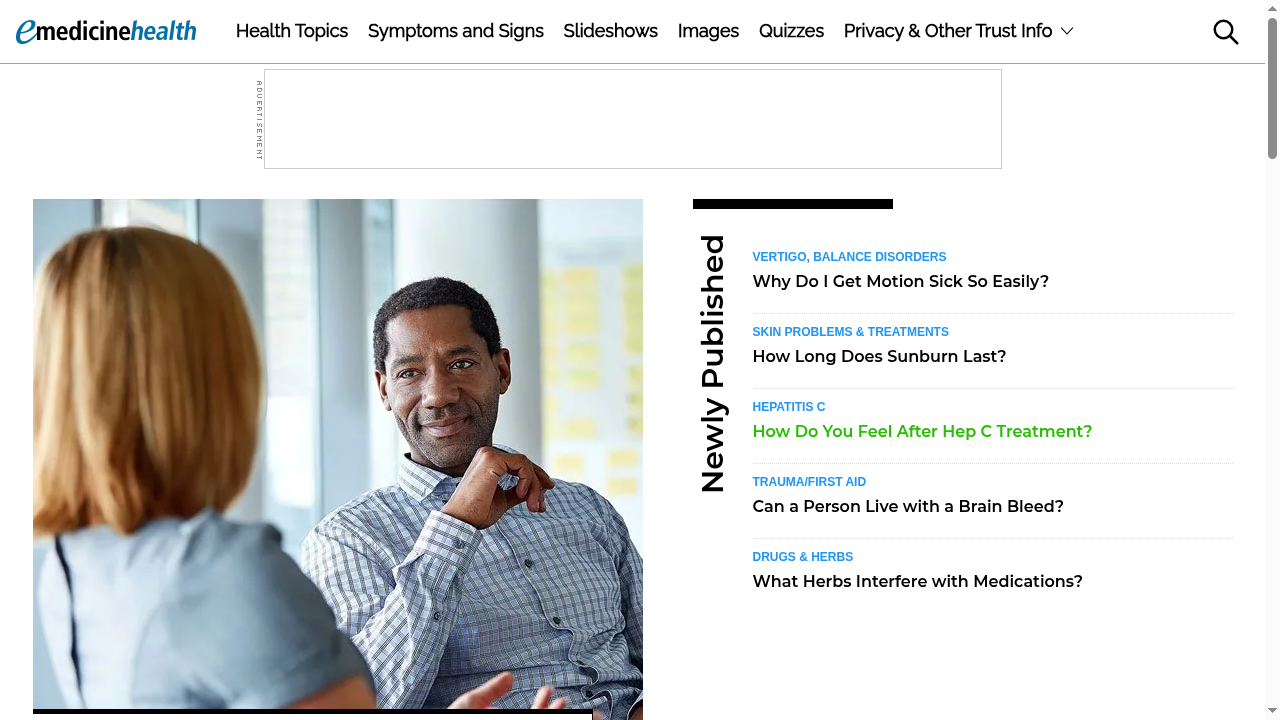Click the eMedicineHealth logo

point(106,31)
